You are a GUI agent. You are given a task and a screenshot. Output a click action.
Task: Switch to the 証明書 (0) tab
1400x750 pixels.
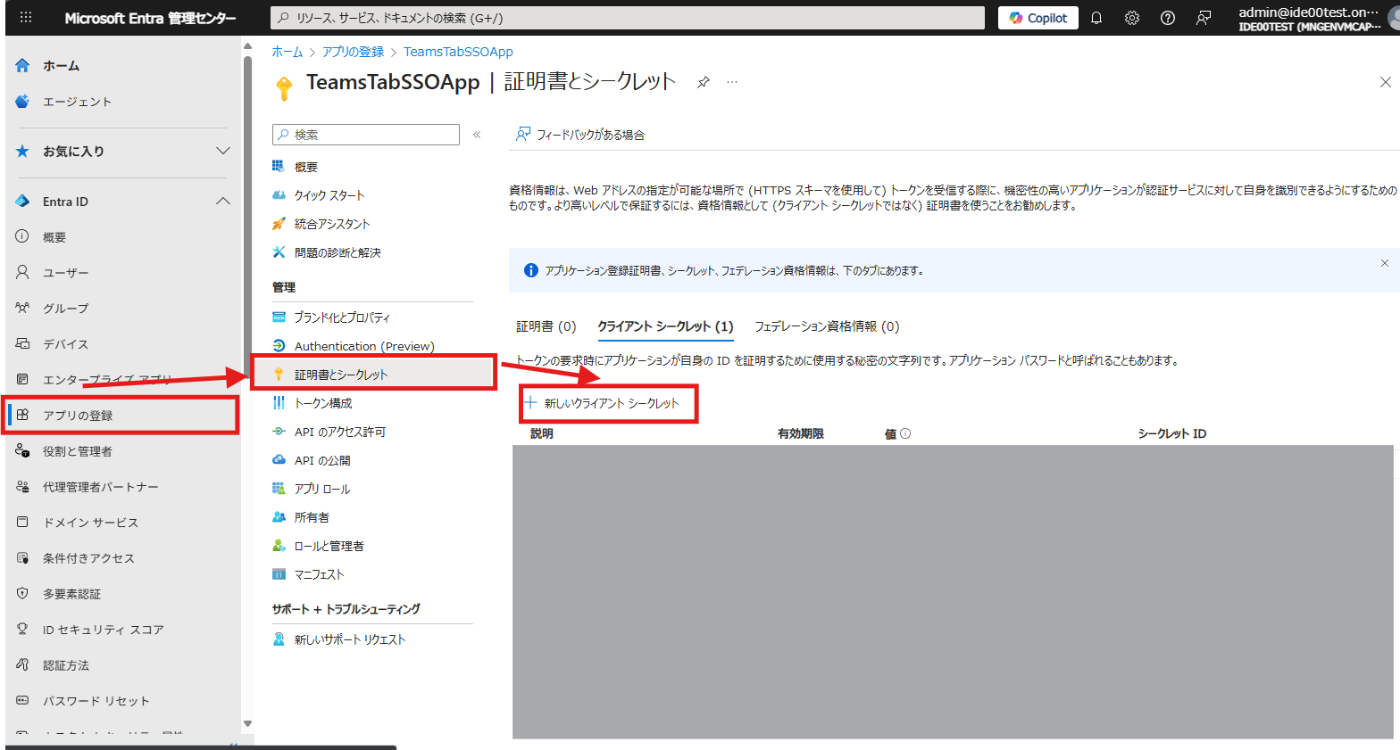coord(546,327)
